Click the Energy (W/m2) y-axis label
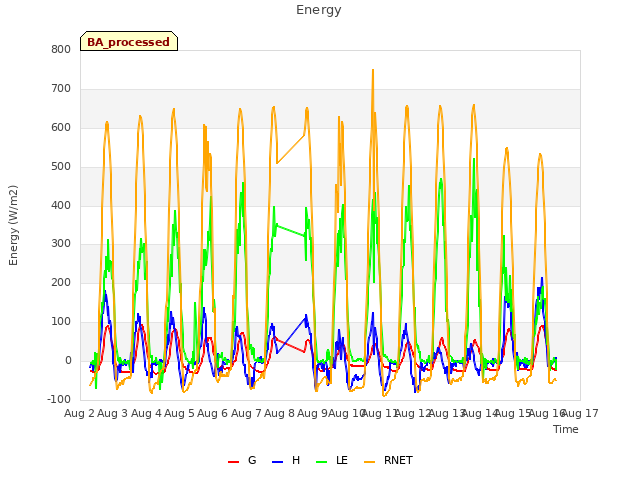The height and width of the screenshot is (480, 640). (x=13, y=225)
